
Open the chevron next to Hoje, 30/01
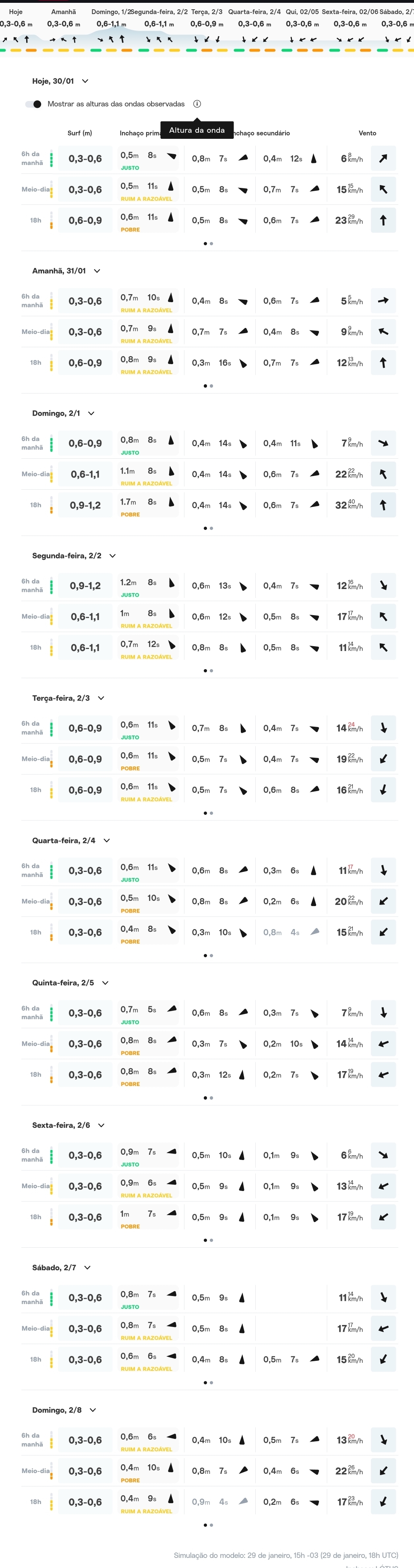[85, 81]
